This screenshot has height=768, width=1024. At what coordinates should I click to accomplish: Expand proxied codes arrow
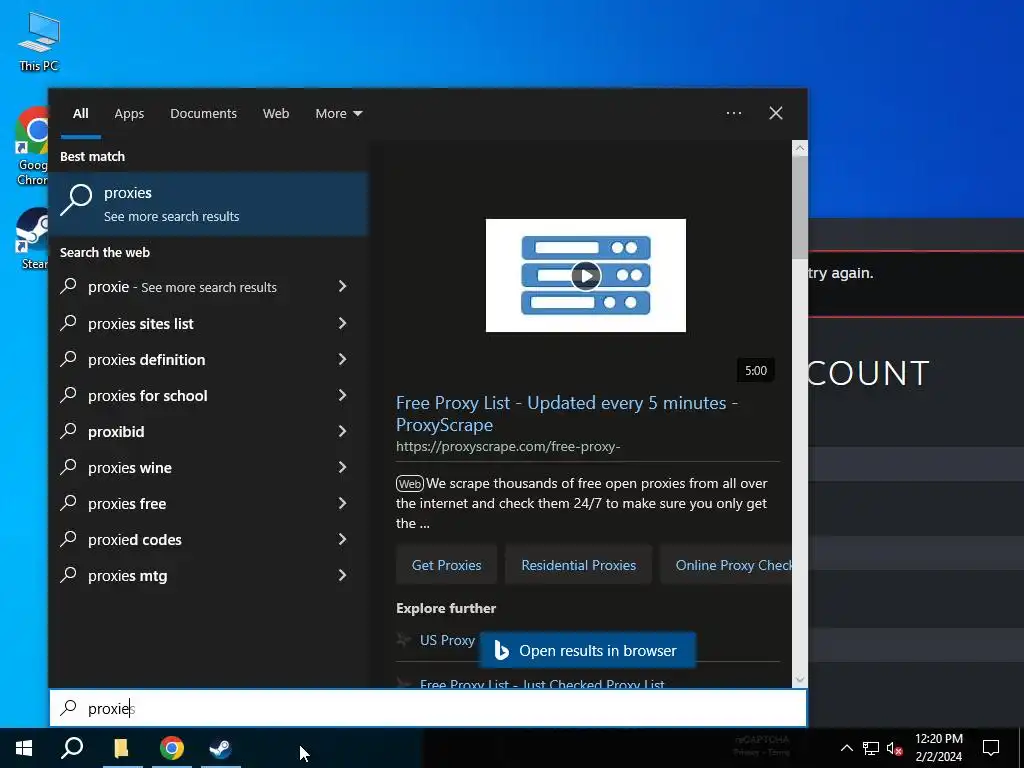point(342,539)
